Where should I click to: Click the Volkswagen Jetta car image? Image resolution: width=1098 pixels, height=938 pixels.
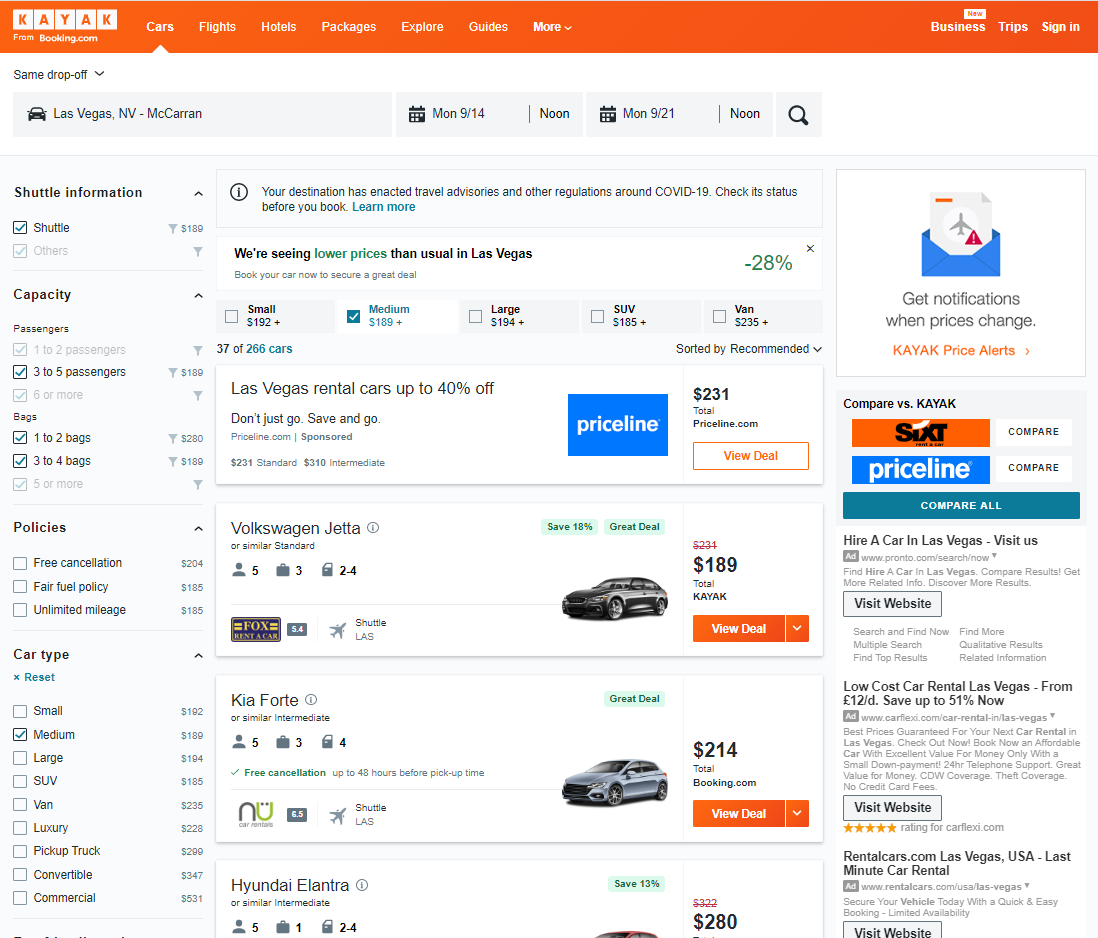615,598
